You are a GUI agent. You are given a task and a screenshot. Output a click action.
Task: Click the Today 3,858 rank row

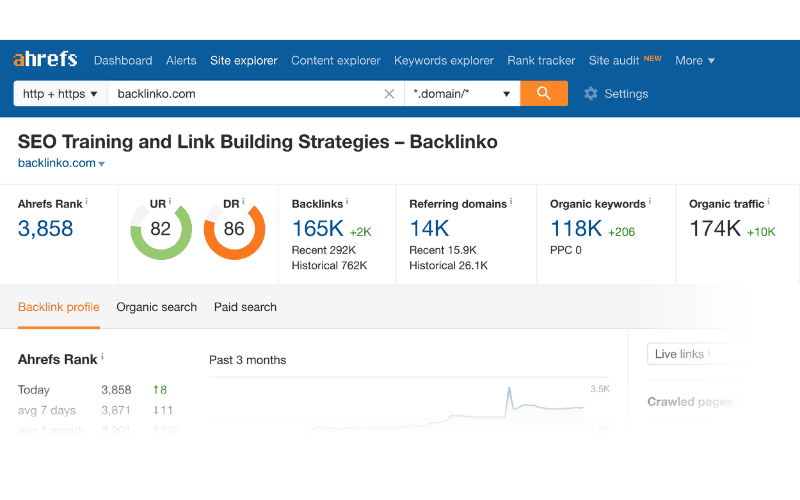pyautogui.click(x=93, y=390)
